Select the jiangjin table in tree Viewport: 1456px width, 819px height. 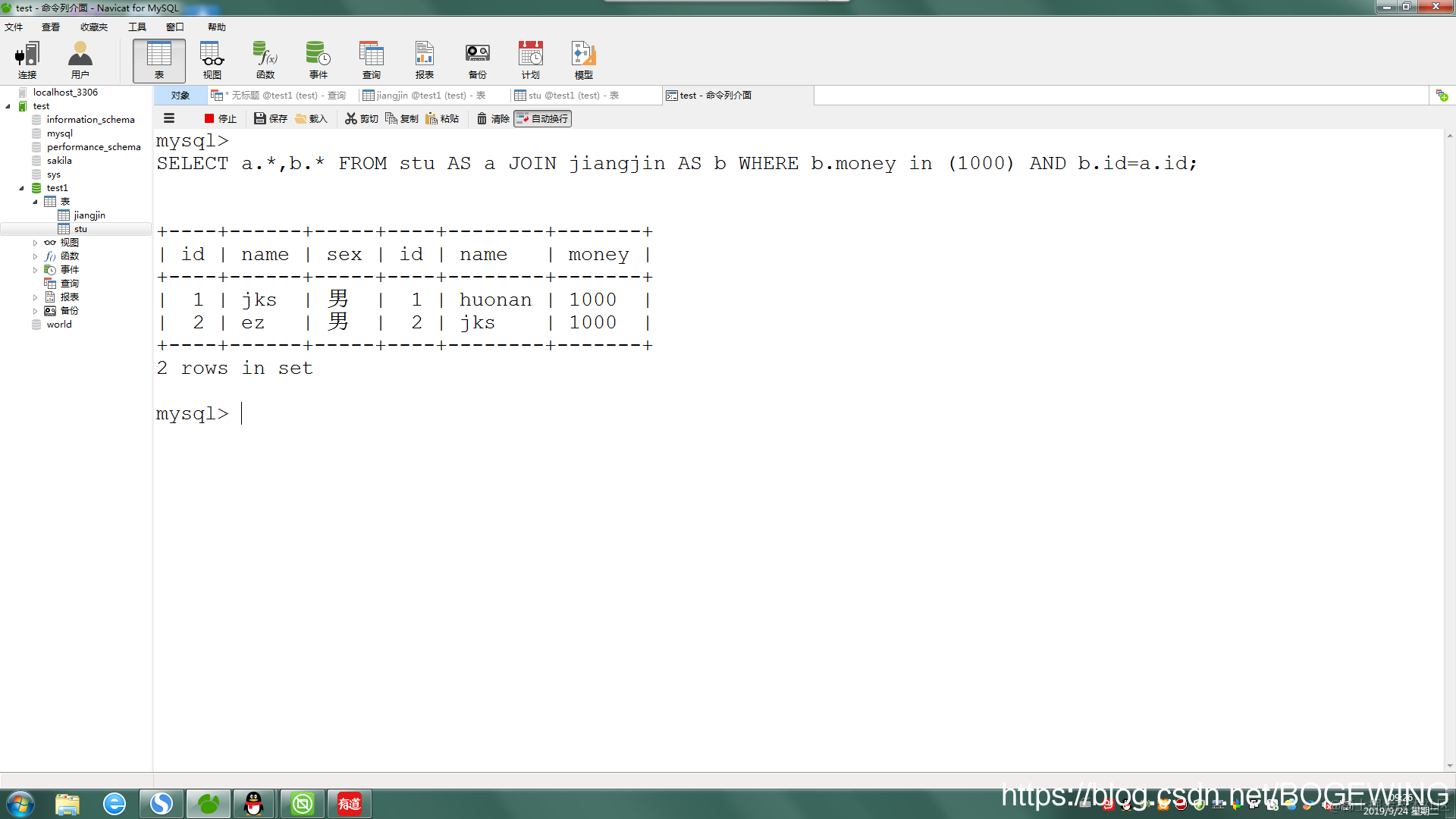(89, 215)
